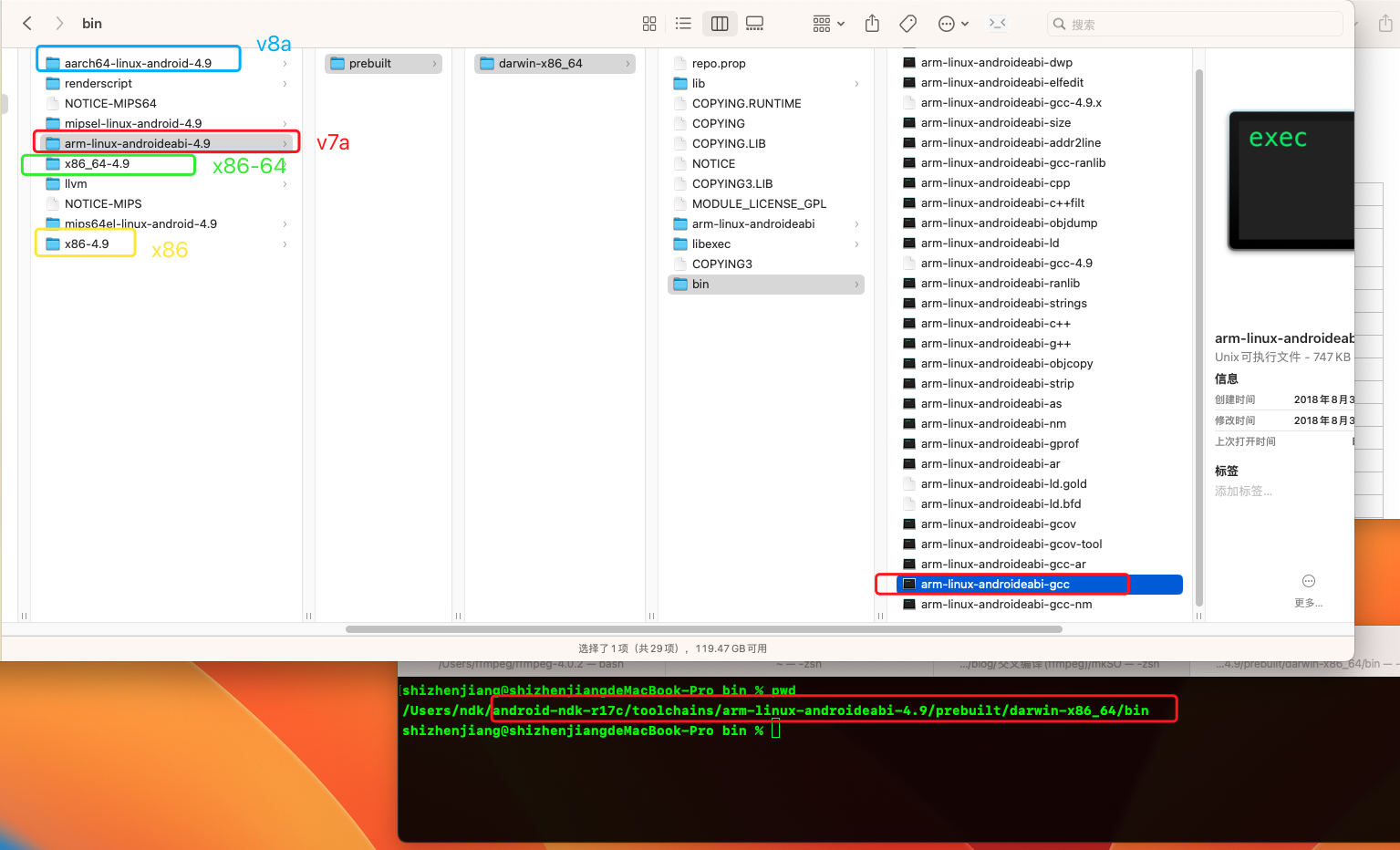Expand the lib folder chevron
This screenshot has height=850, width=1400.
pyautogui.click(x=856, y=84)
